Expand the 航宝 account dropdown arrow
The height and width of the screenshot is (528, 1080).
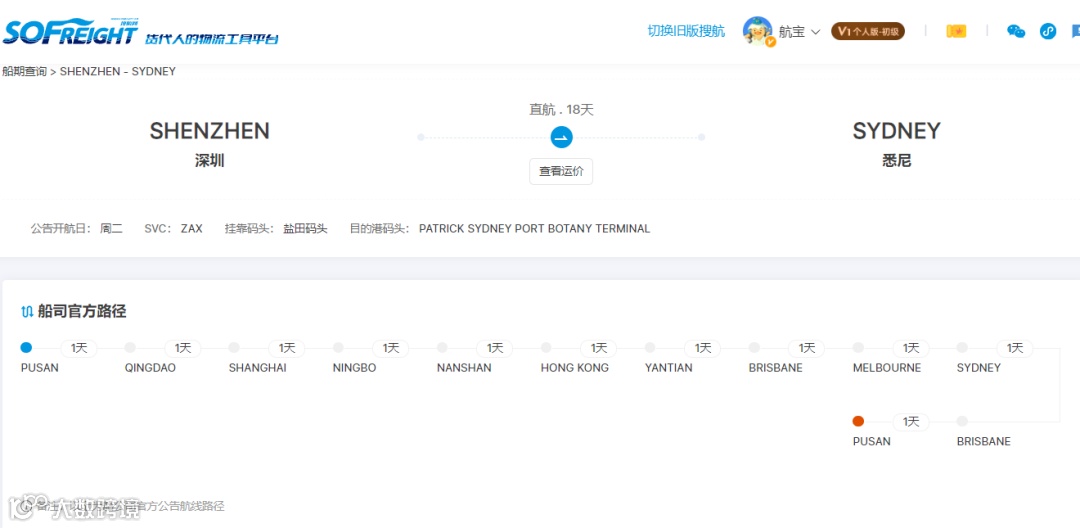pos(816,32)
